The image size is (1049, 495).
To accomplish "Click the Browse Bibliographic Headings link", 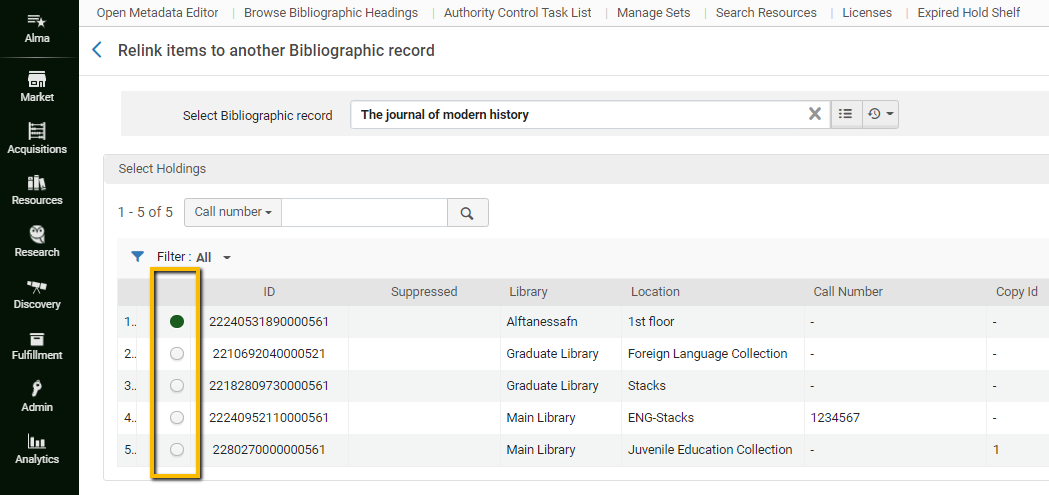I will click(331, 13).
